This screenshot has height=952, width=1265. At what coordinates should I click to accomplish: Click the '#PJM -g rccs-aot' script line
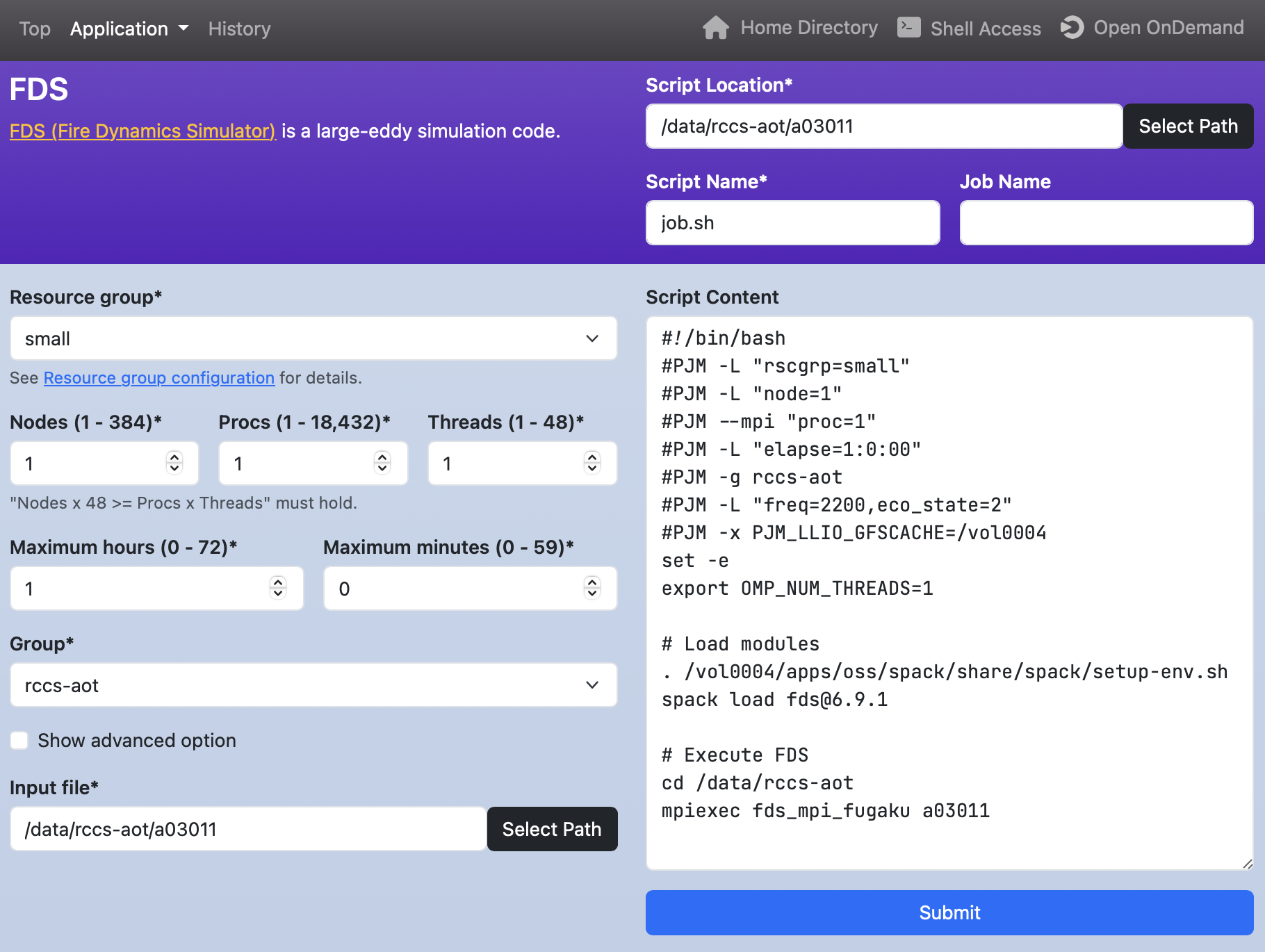[752, 477]
